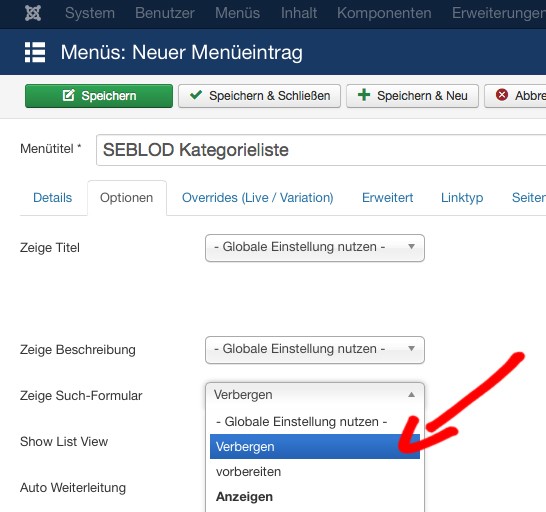Open the Komponenten menu
The image size is (546, 512).
pos(384,13)
